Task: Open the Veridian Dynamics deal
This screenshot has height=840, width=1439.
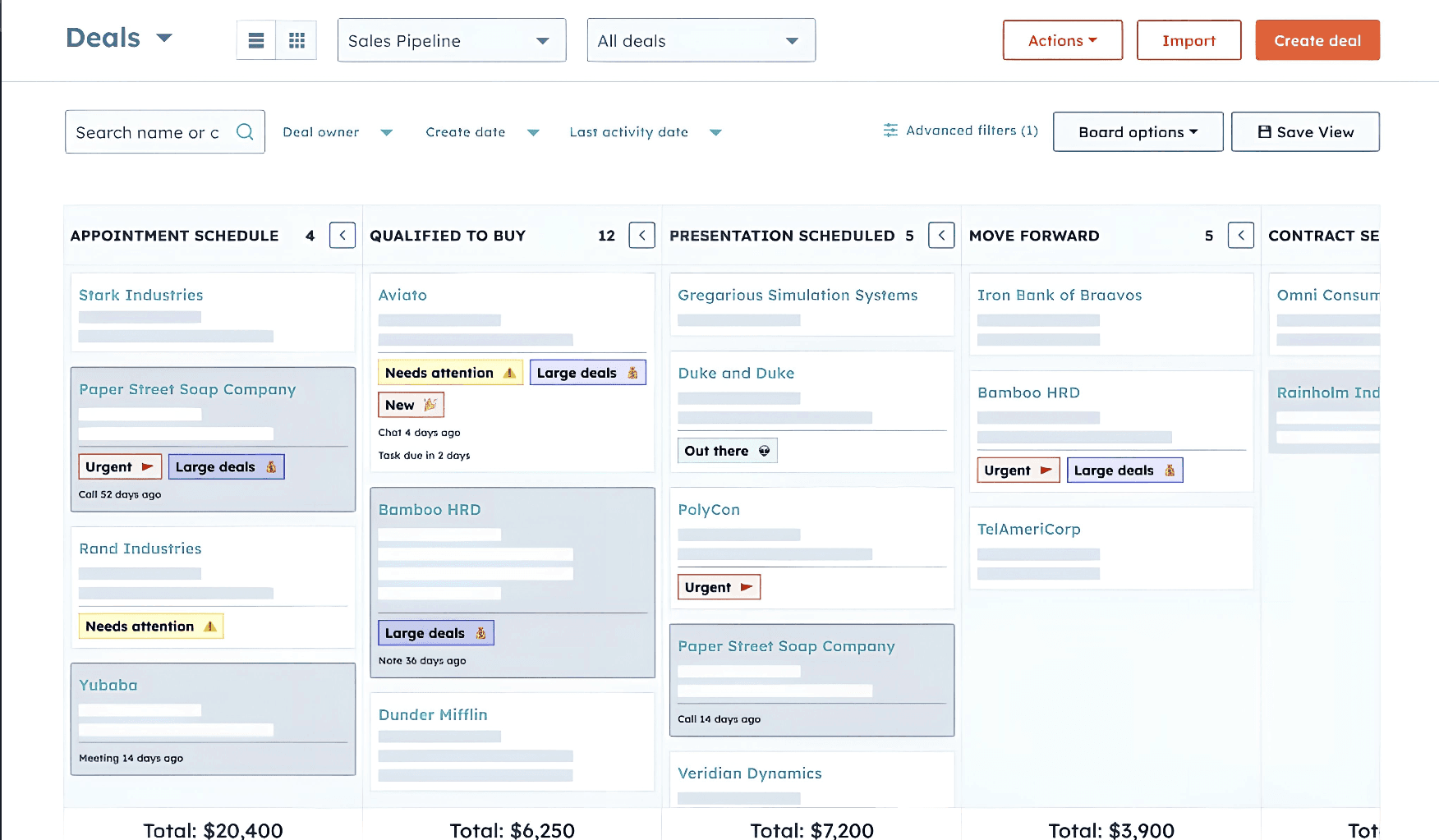Action: click(750, 773)
